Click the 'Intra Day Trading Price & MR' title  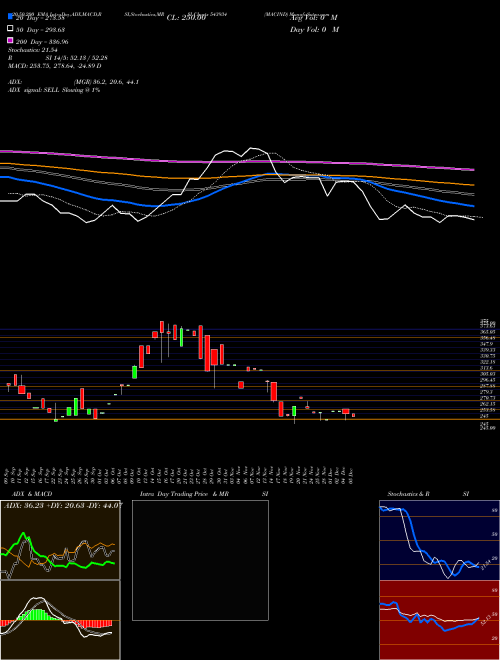[x=204, y=494]
